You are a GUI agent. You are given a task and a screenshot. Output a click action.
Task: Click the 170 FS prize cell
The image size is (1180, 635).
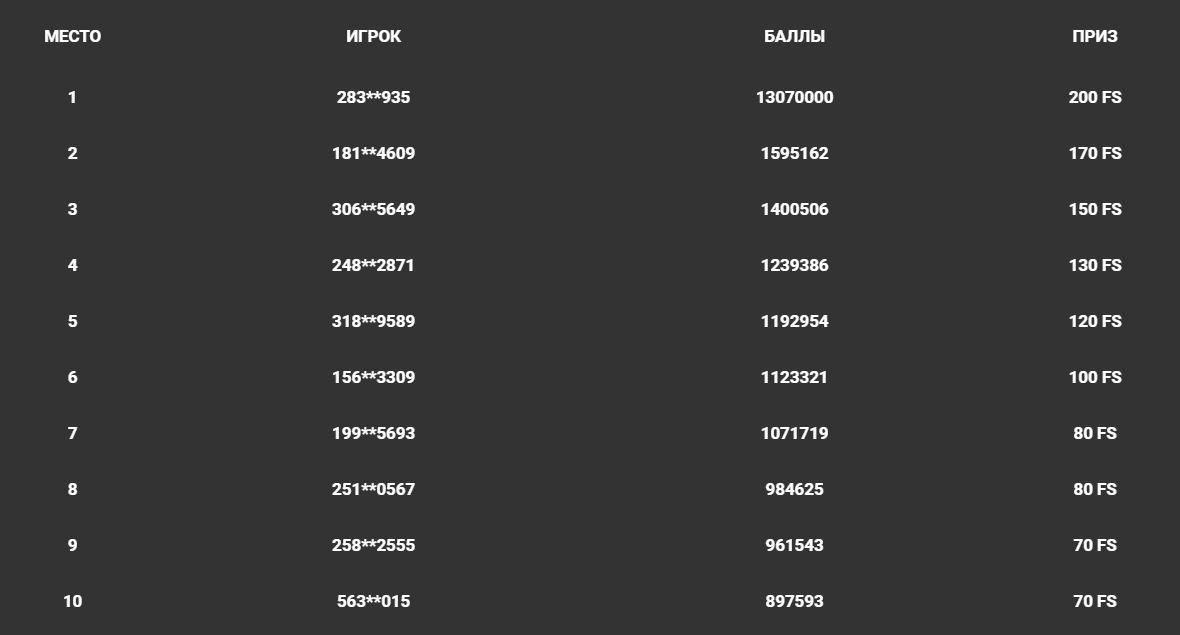[x=1094, y=153]
